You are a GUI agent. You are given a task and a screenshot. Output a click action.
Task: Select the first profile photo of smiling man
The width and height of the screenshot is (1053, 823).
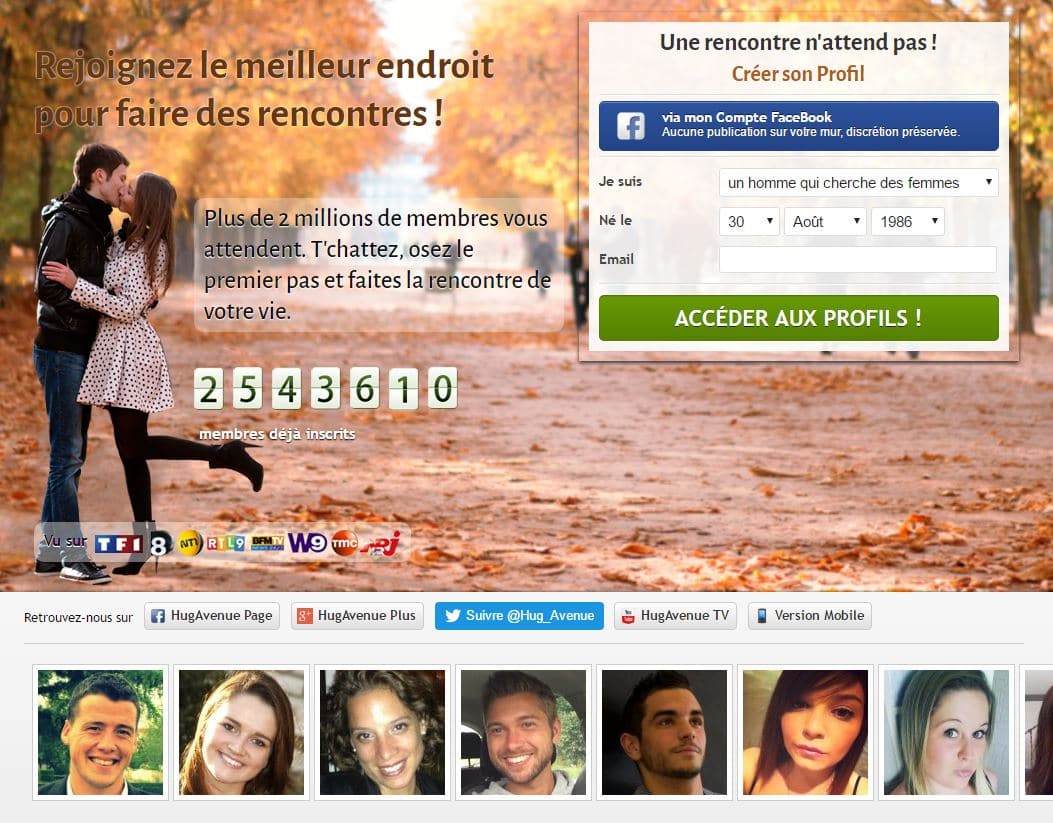pyautogui.click(x=100, y=732)
